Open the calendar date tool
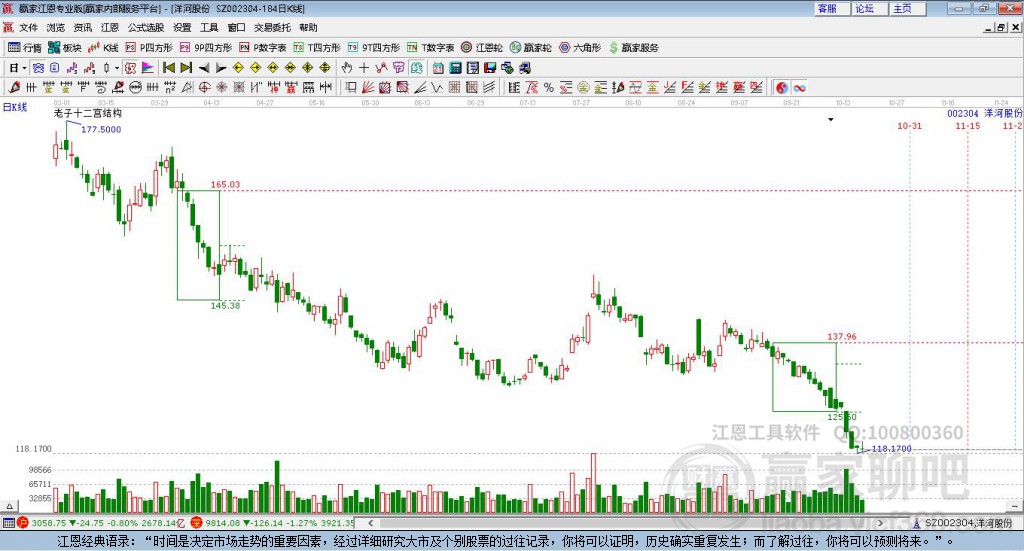This screenshot has height=551, width=1024. point(438,68)
